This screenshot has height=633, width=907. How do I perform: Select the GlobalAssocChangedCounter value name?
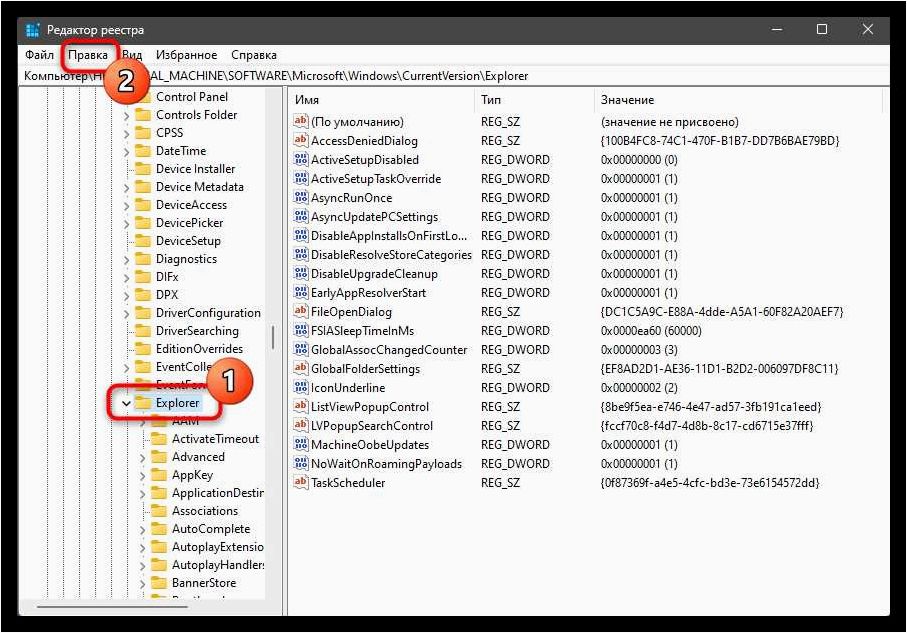coord(389,349)
